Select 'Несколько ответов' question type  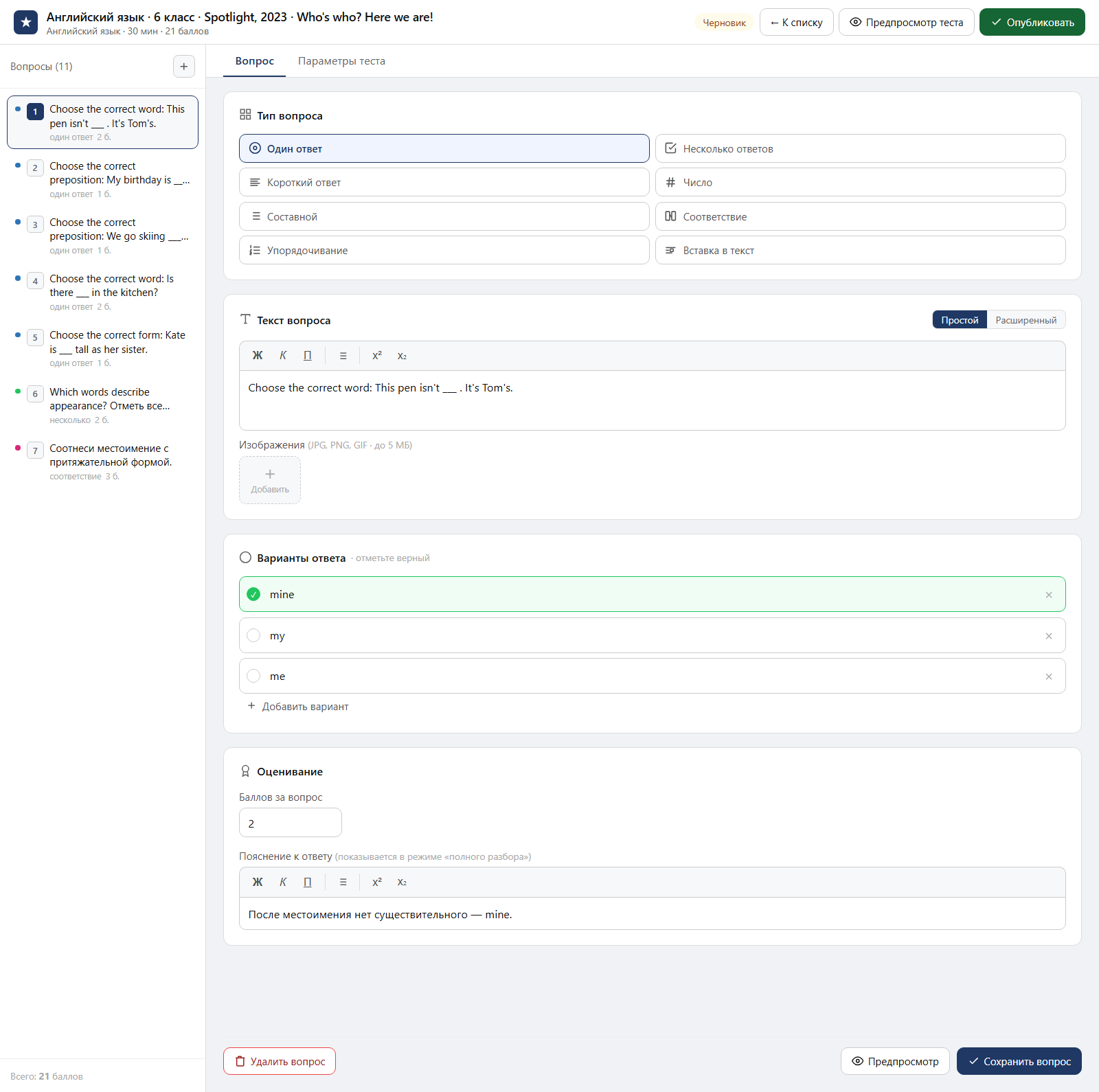(860, 148)
